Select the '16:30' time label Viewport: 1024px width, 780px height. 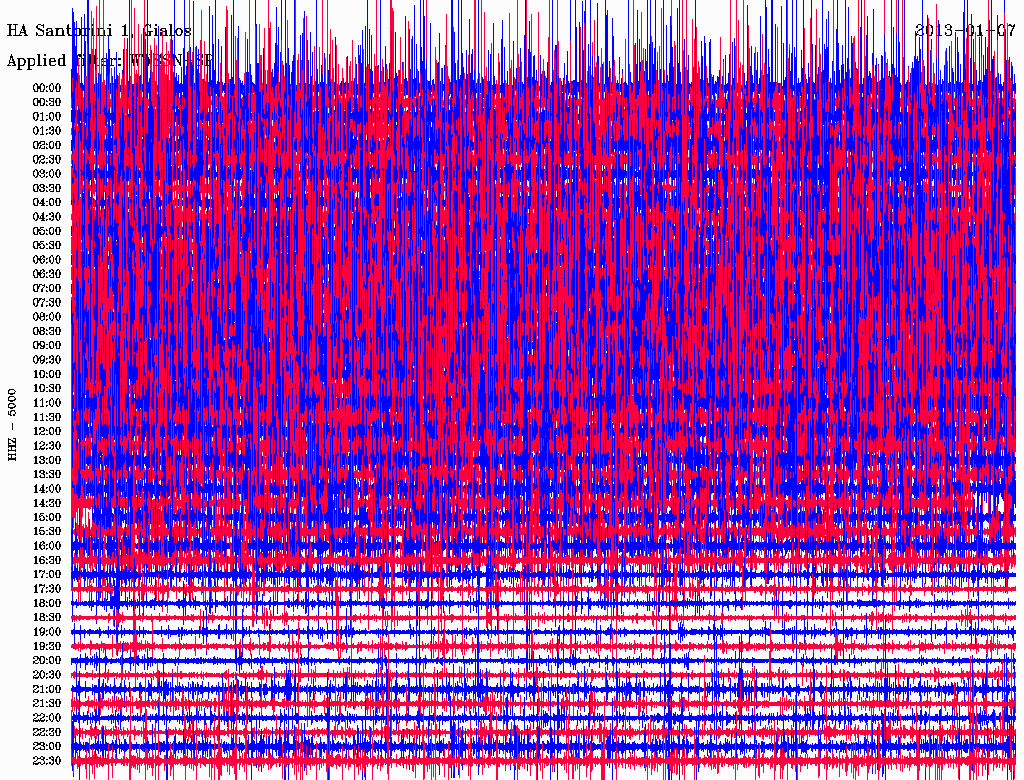[47, 561]
